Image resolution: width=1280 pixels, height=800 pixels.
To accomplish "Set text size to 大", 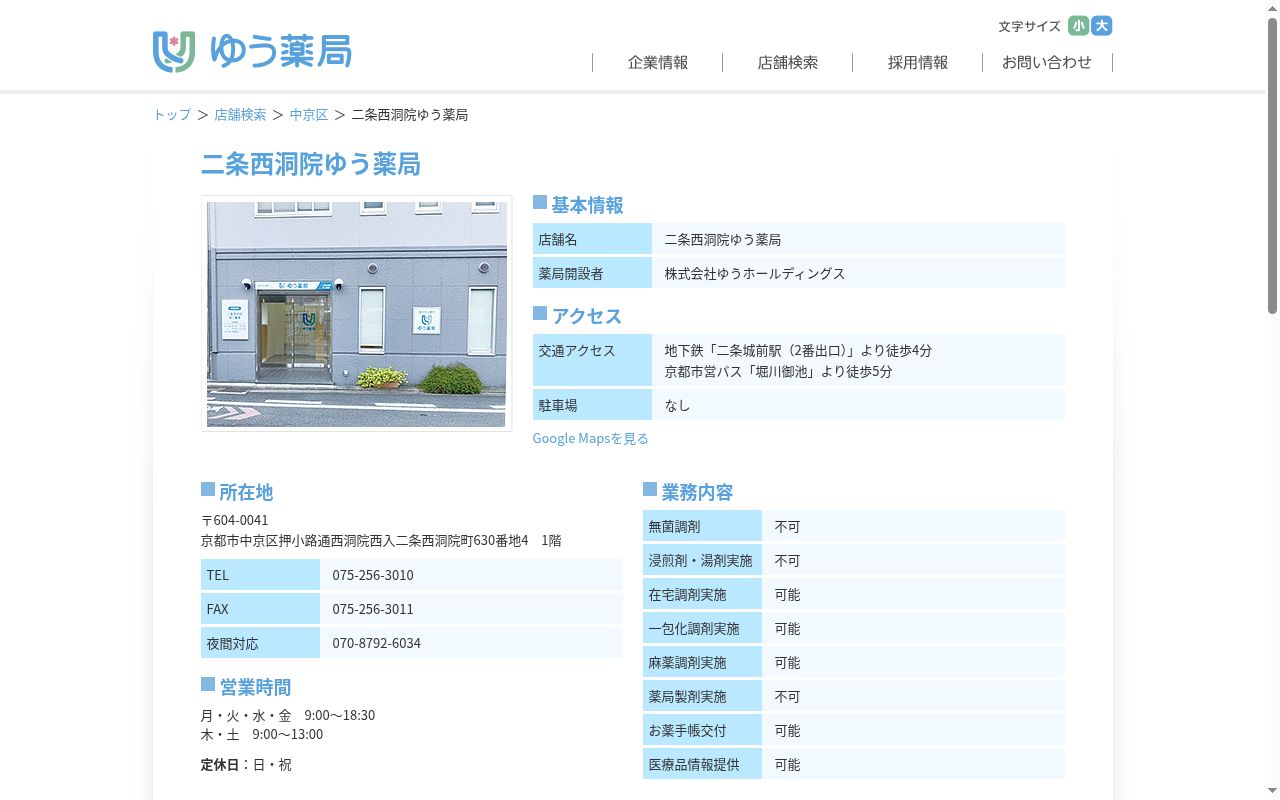I will 1102,26.
